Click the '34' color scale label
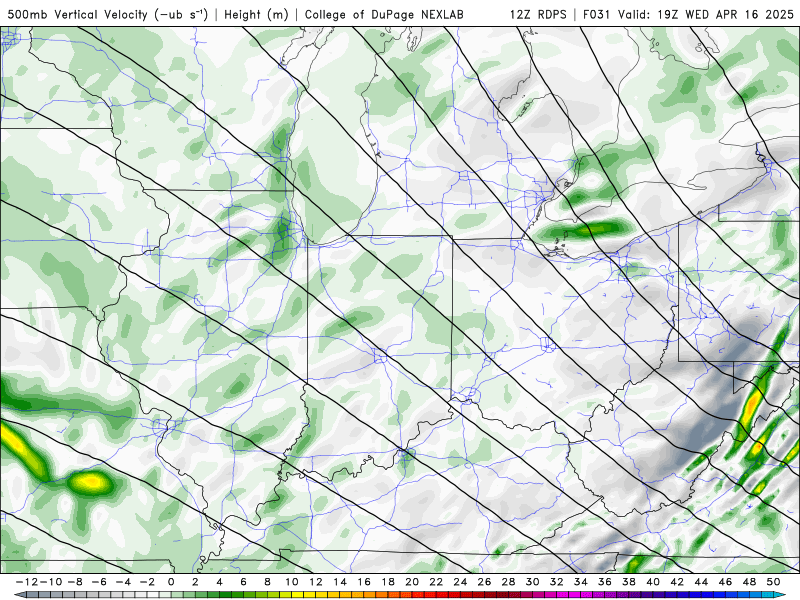The image size is (800, 600). (581, 582)
